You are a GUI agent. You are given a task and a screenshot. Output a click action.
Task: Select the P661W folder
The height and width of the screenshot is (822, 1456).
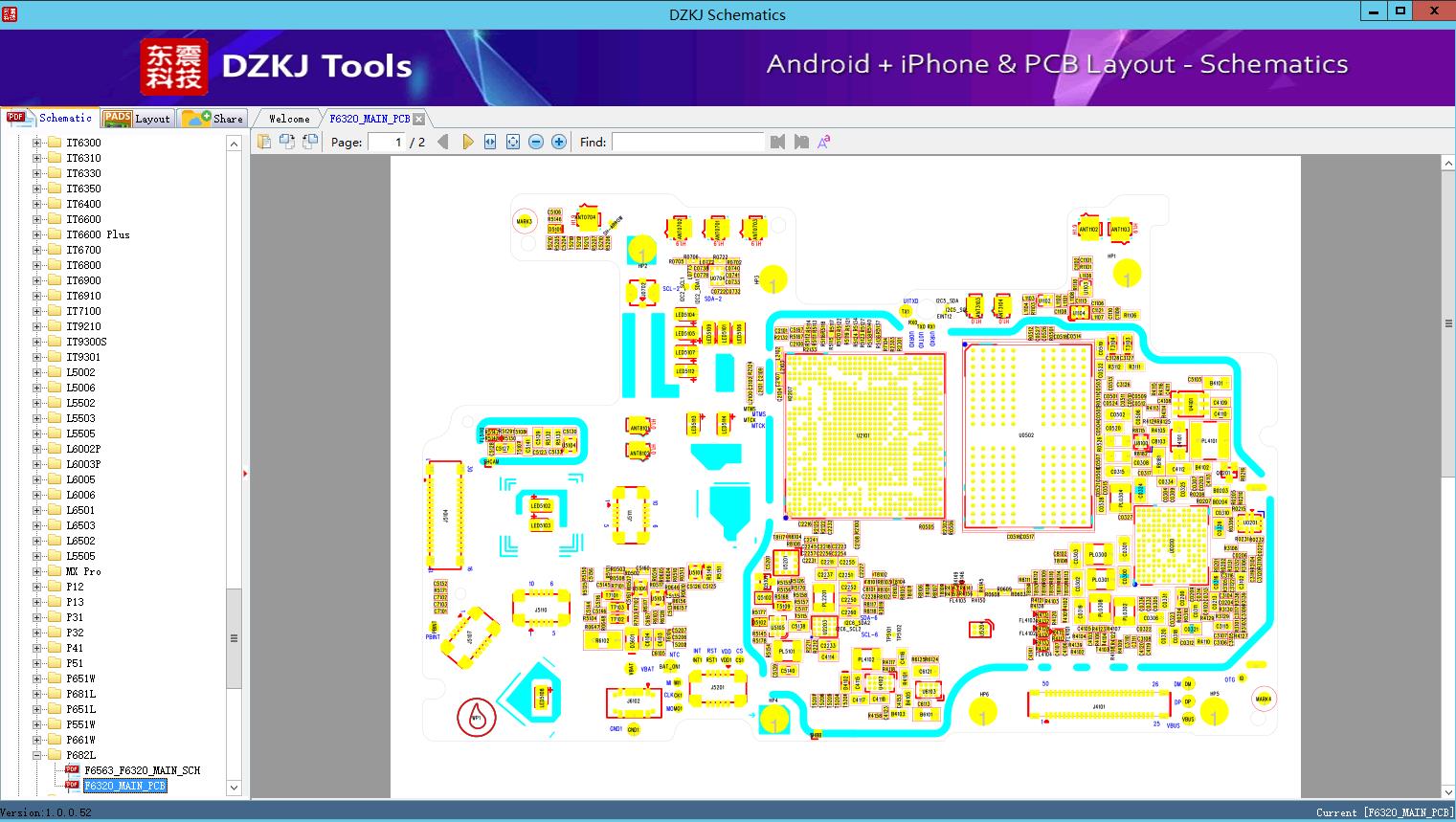point(80,740)
